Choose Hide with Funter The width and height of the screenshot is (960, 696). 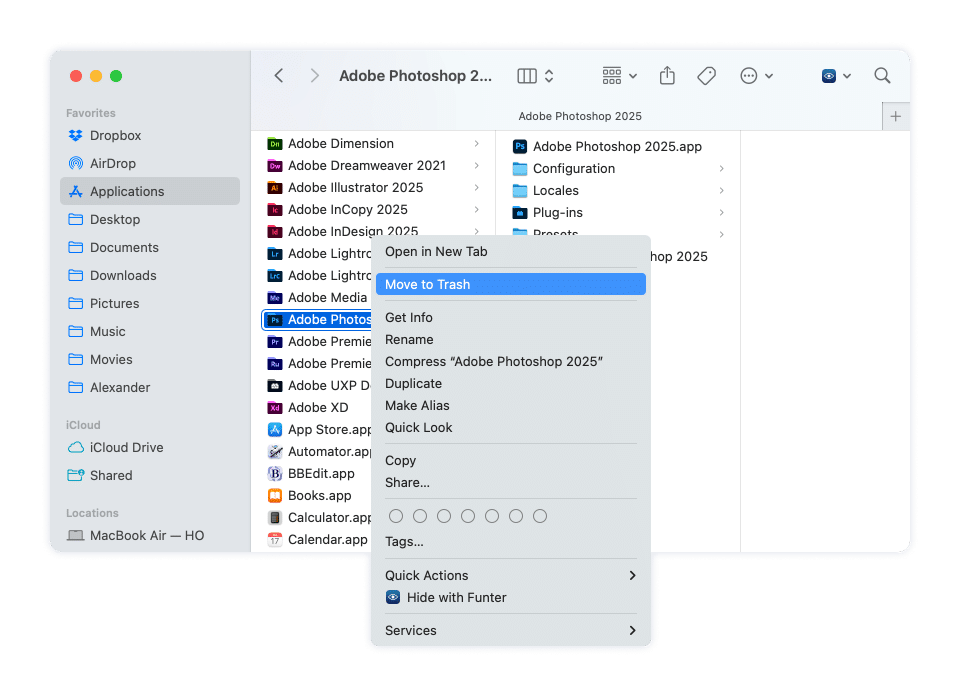[511, 597]
